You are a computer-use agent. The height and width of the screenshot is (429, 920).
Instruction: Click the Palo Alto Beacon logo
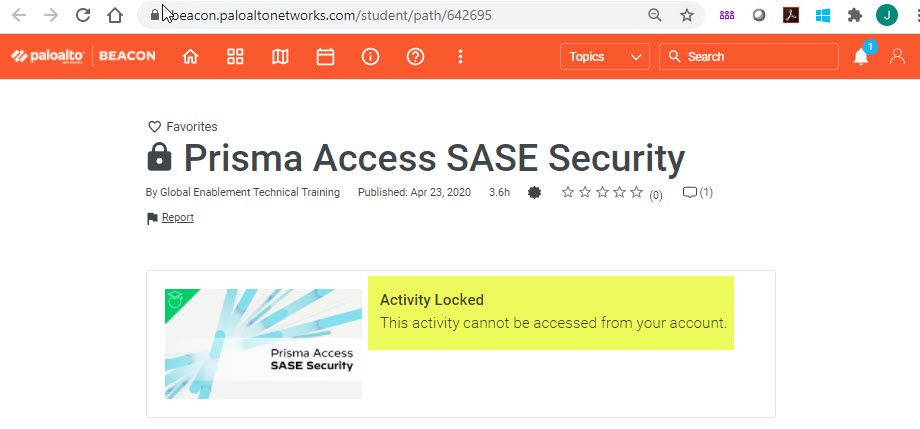coord(84,57)
